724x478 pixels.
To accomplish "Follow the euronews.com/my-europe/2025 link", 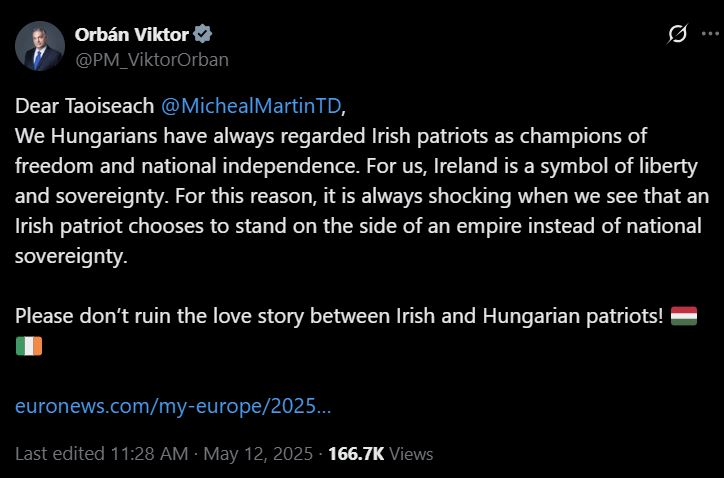I will pyautogui.click(x=173, y=407).
